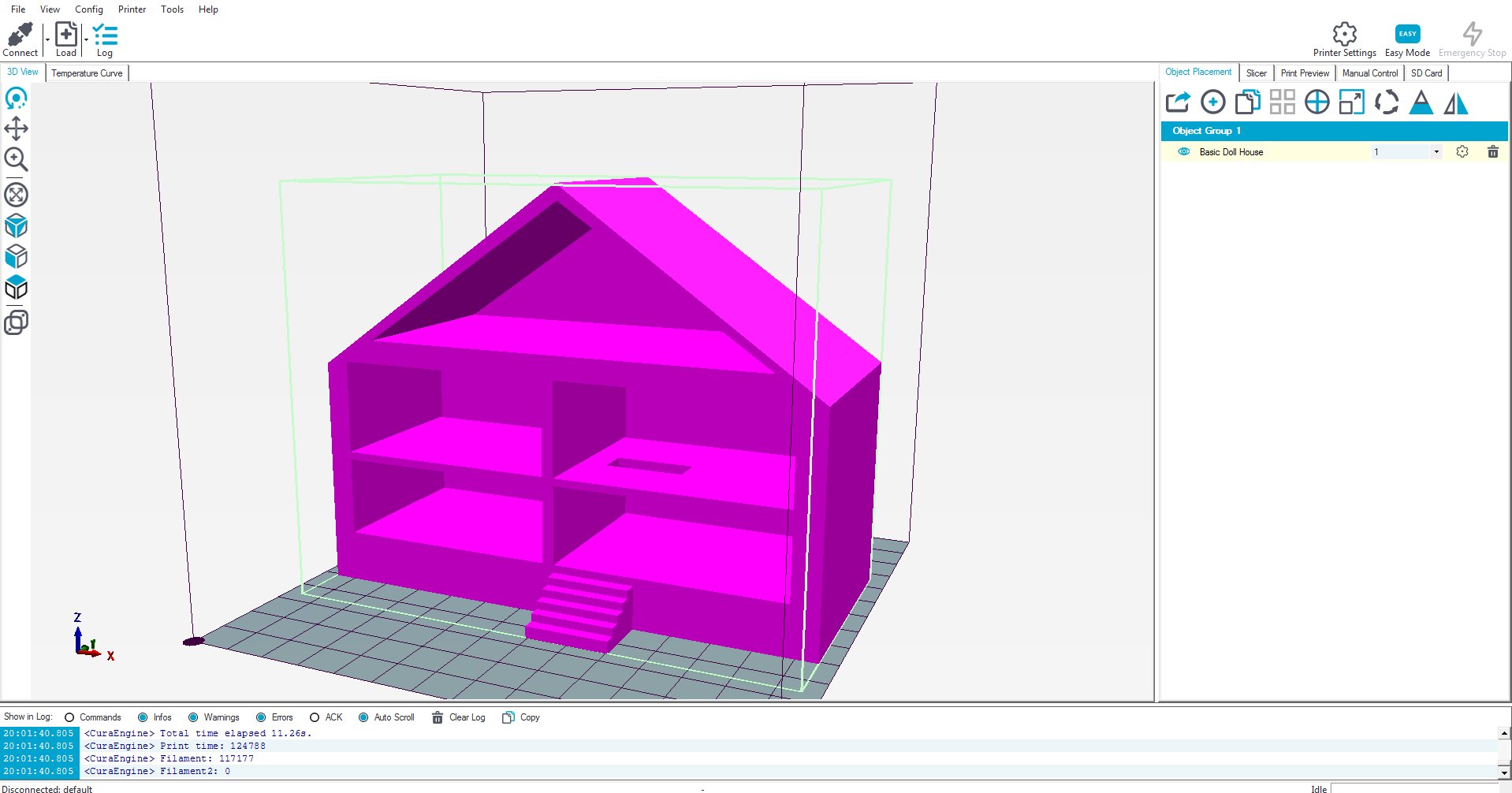Open the Printer menu
The image size is (1512, 793).
(x=132, y=9)
